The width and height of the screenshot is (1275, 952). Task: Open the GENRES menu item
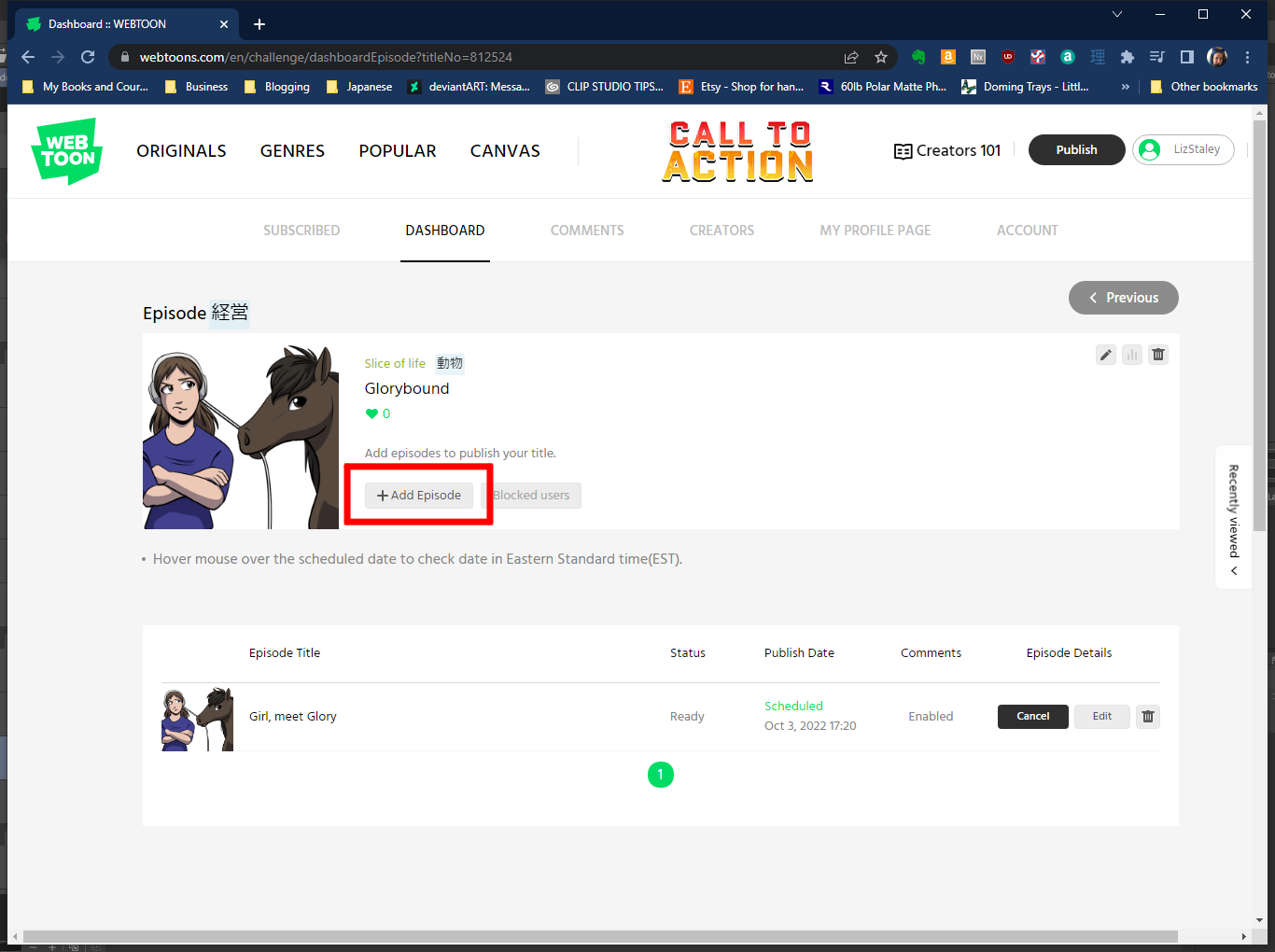(292, 150)
